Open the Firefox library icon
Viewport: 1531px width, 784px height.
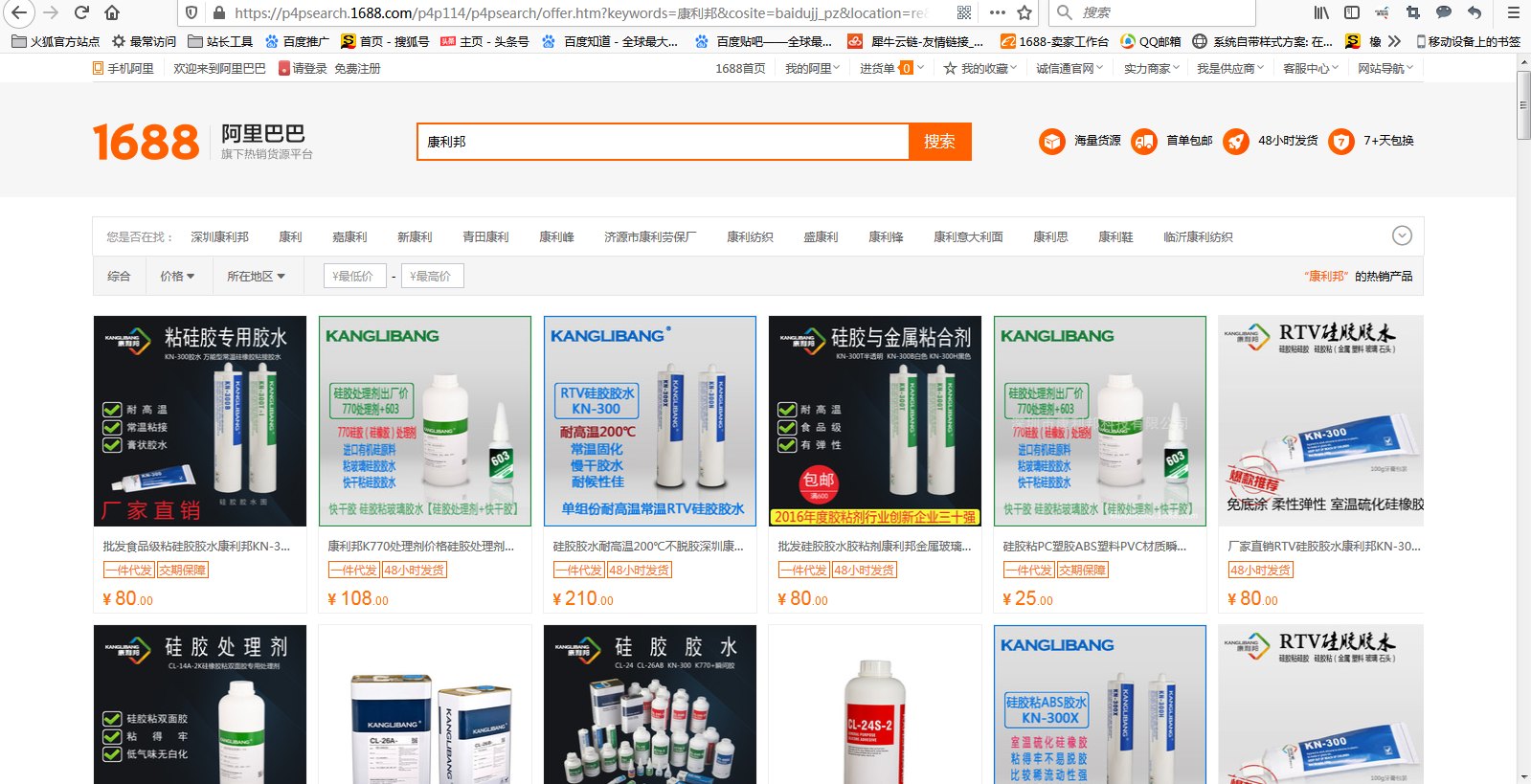point(1321,12)
